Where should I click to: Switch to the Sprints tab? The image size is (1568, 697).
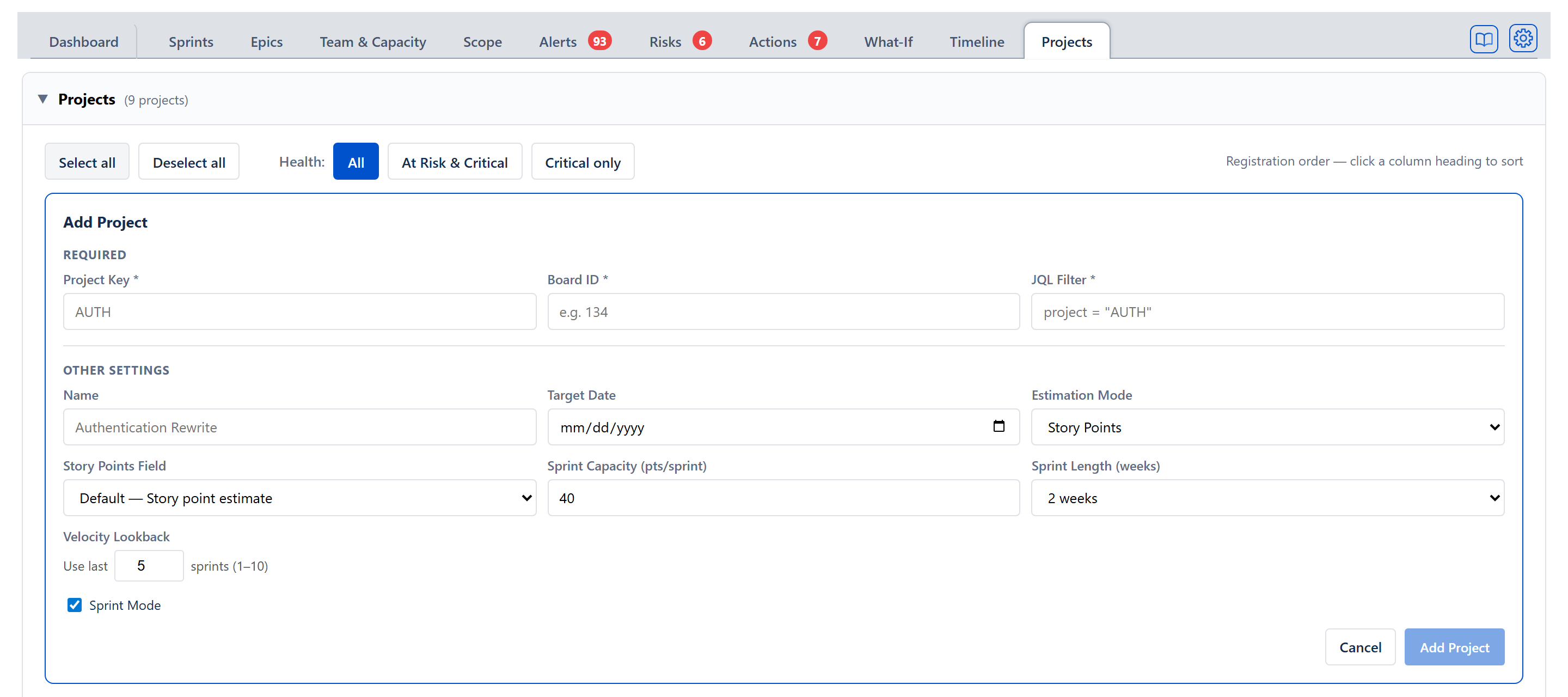[x=191, y=41]
